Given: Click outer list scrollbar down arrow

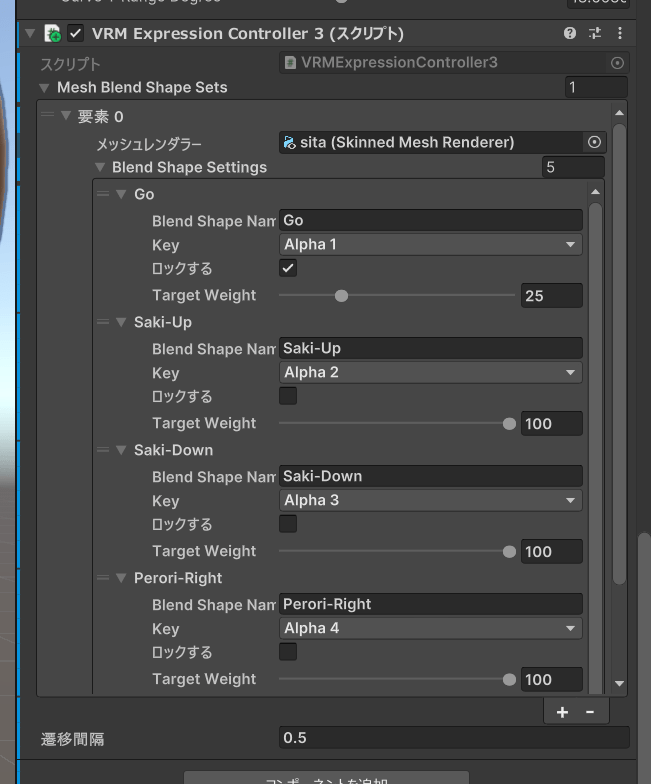Looking at the screenshot, I should 620,683.
